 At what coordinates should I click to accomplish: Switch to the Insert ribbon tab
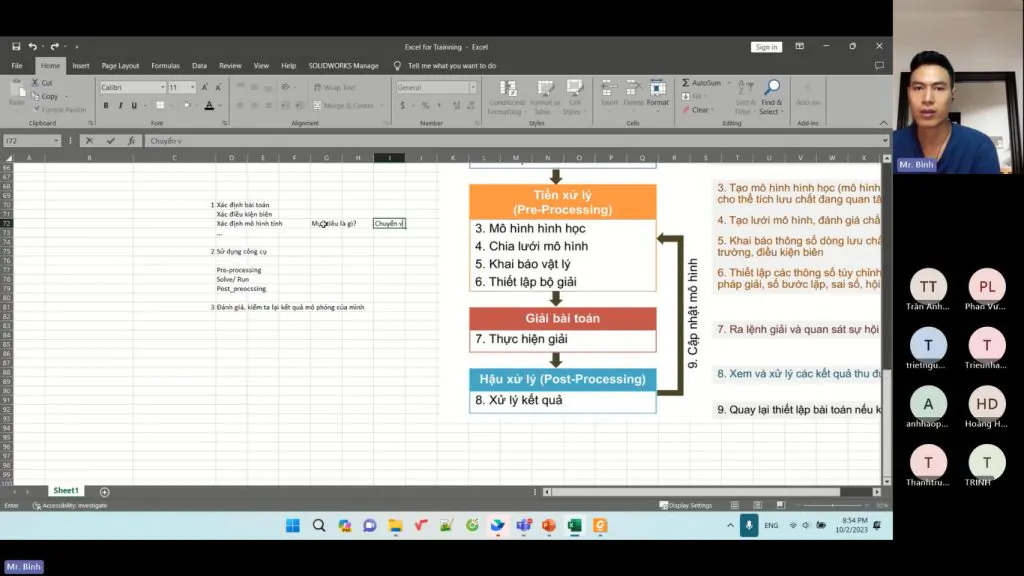tap(81, 65)
